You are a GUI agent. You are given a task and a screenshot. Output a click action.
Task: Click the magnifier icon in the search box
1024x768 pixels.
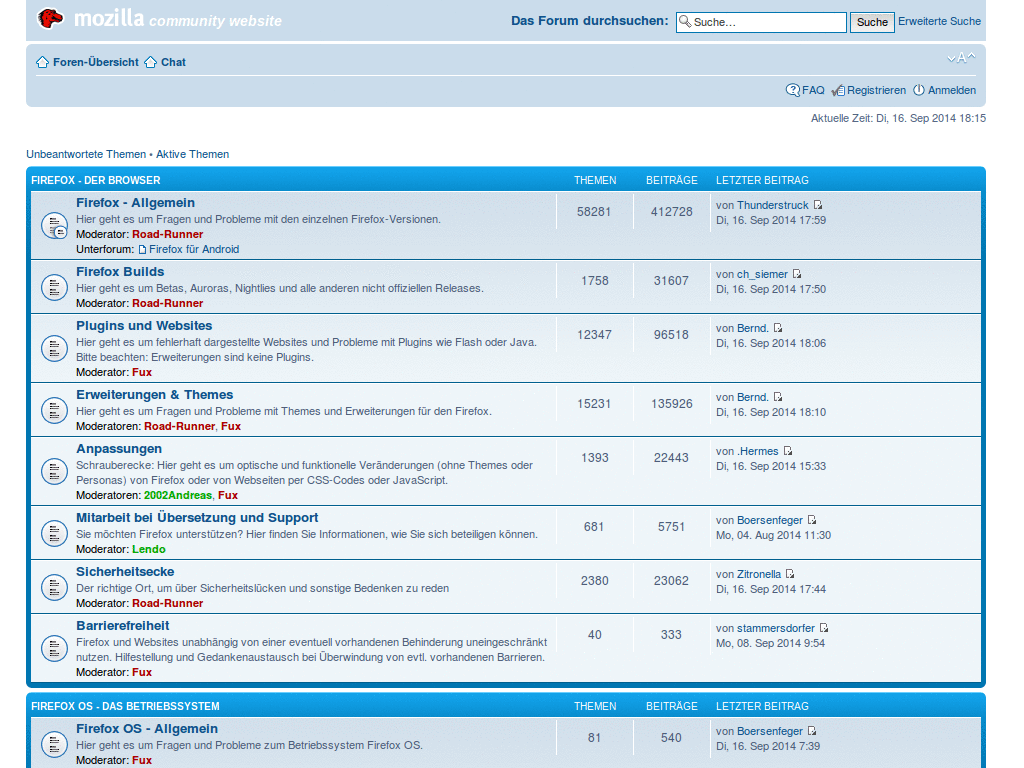point(685,21)
